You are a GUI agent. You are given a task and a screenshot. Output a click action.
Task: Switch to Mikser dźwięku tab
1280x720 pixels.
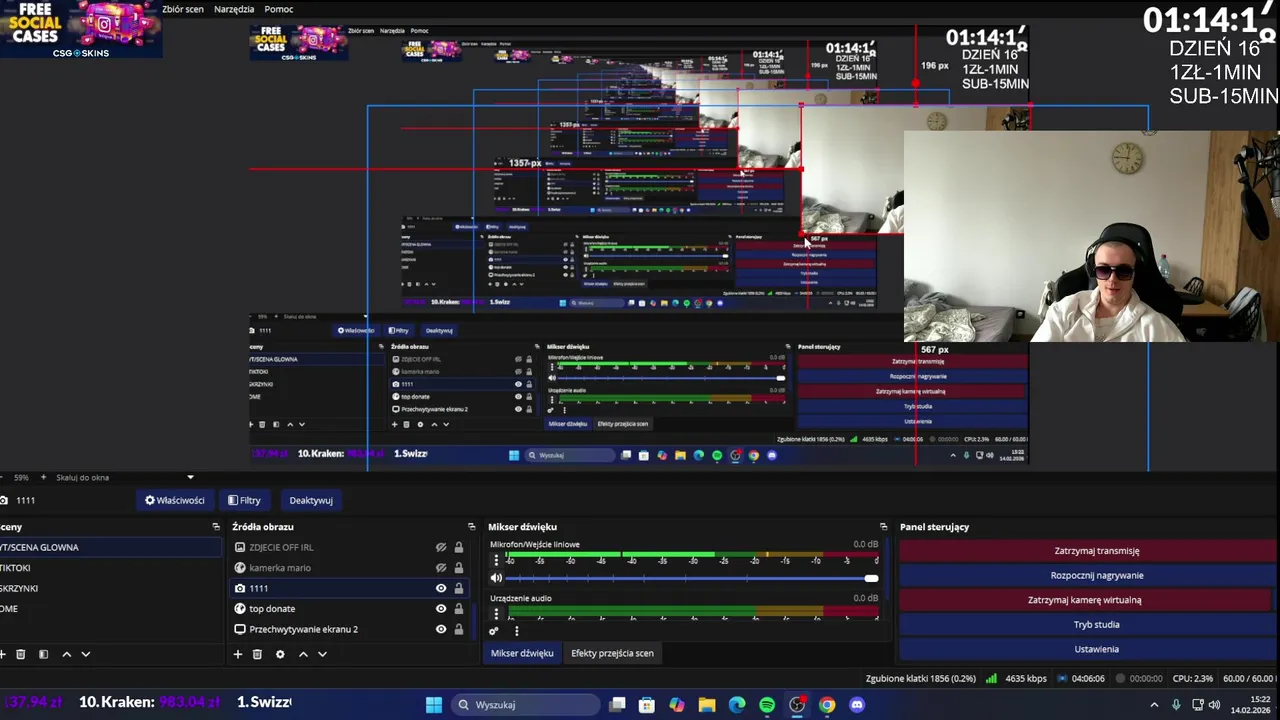[x=522, y=653]
